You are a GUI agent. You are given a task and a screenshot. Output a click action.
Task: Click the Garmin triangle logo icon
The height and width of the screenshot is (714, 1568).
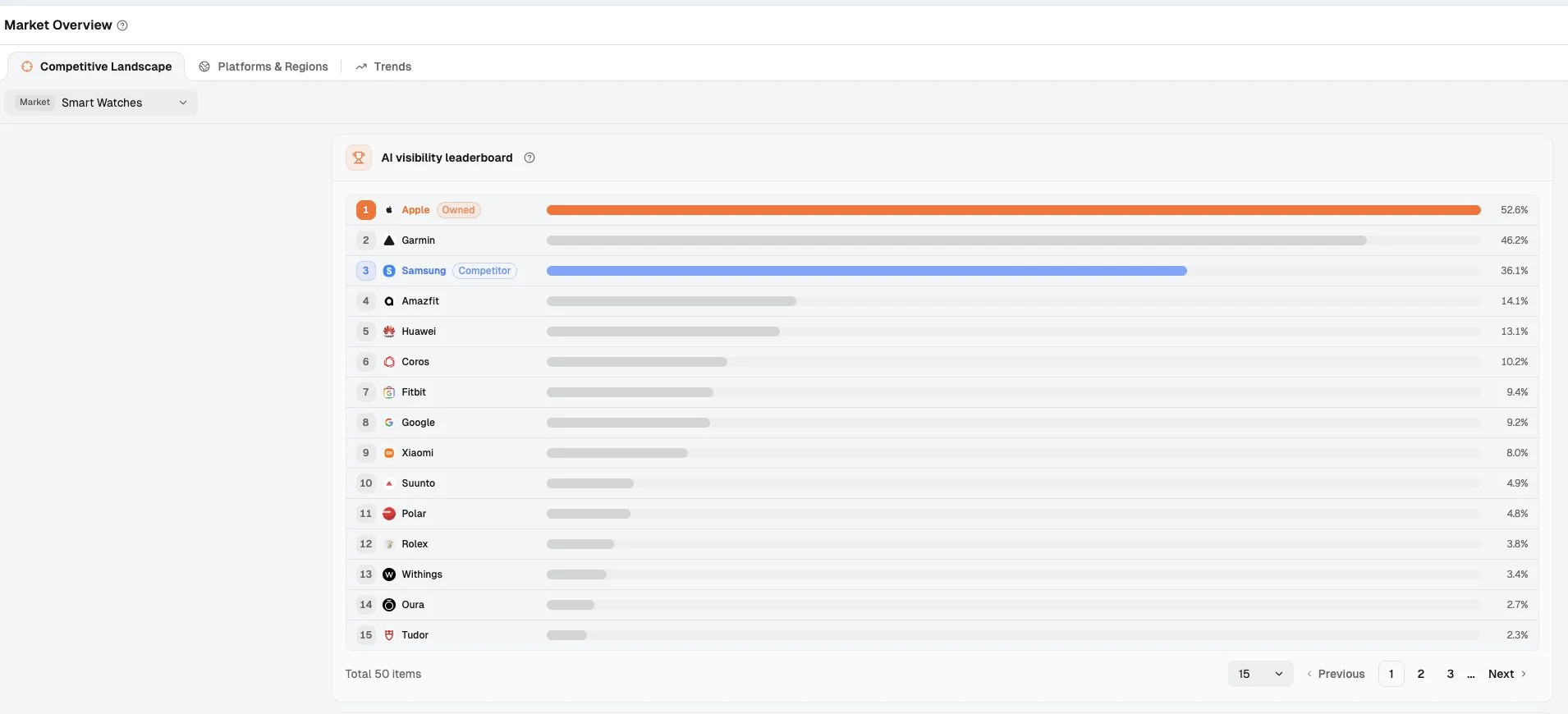coord(389,240)
